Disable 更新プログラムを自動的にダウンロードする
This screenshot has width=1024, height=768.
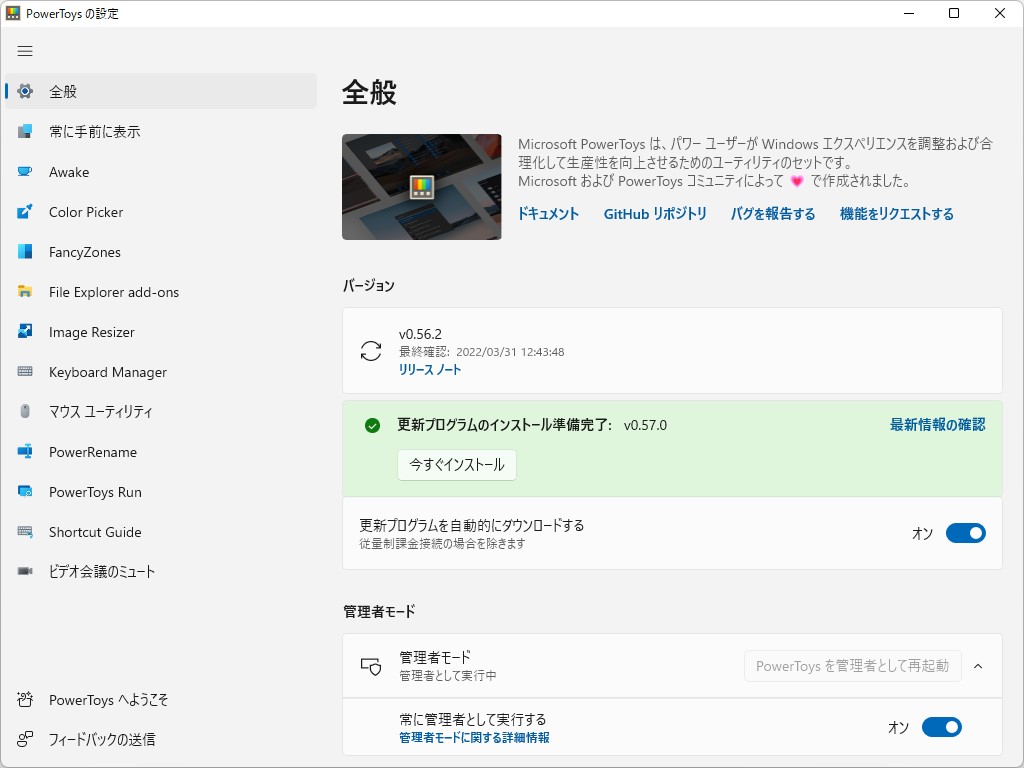965,533
